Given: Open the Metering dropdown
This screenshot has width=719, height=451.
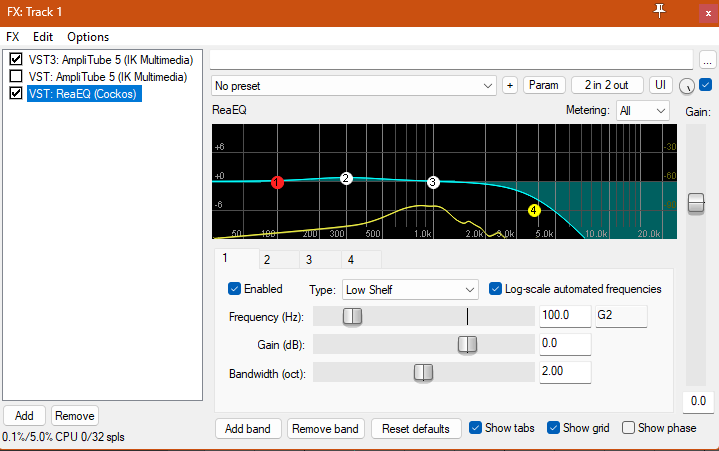Looking at the screenshot, I should (642, 110).
